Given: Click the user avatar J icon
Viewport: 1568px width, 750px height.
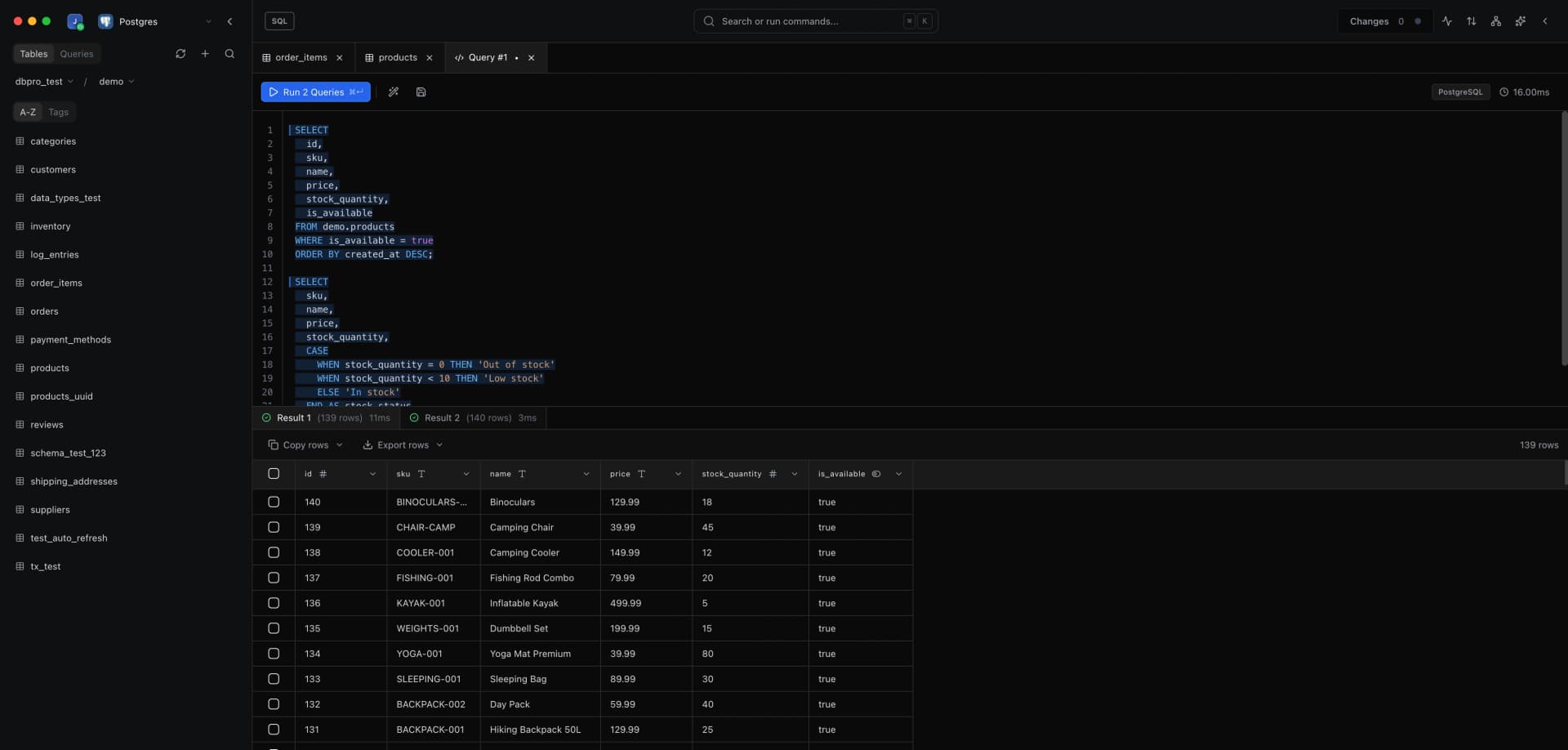Looking at the screenshot, I should [x=75, y=21].
